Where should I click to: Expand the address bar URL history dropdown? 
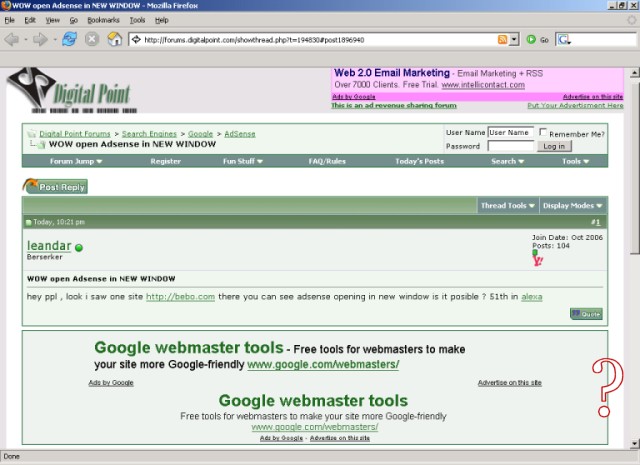(x=514, y=40)
